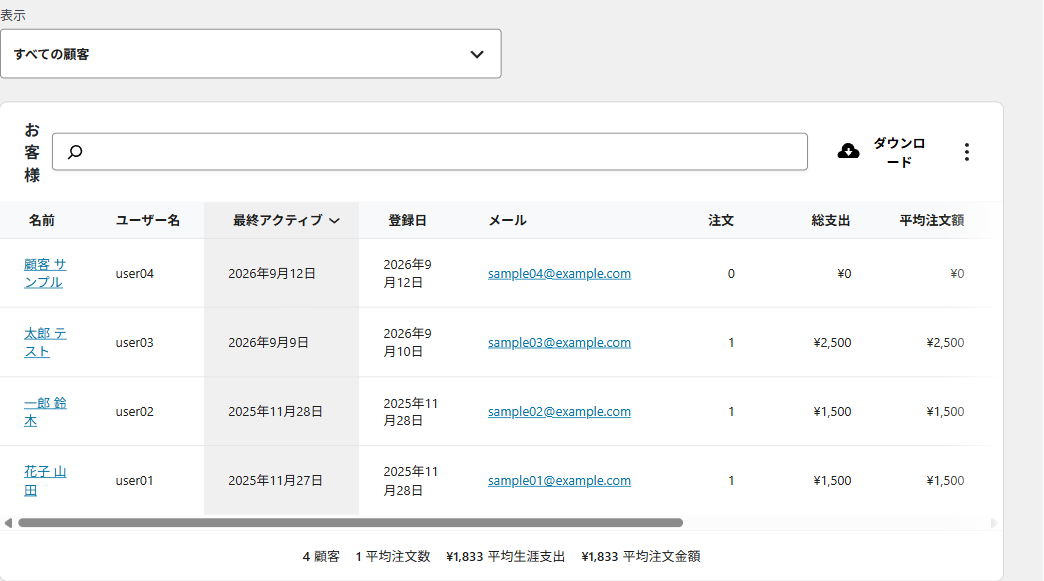Viewport: 1044px width, 581px height.
Task: Sort table by 平均注文額 column
Action: pyautogui.click(x=931, y=220)
